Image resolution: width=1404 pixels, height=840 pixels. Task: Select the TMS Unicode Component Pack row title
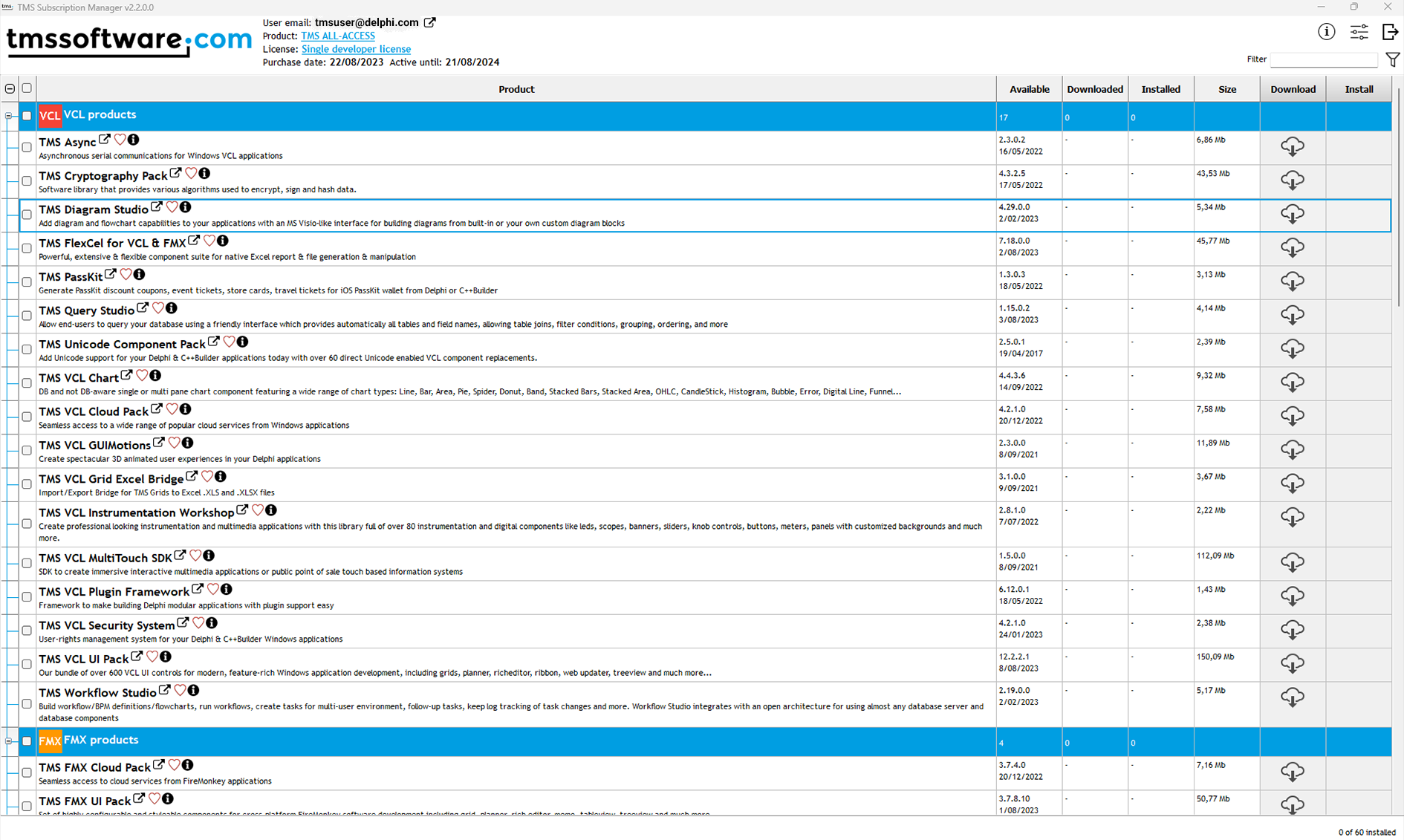pyautogui.click(x=122, y=345)
